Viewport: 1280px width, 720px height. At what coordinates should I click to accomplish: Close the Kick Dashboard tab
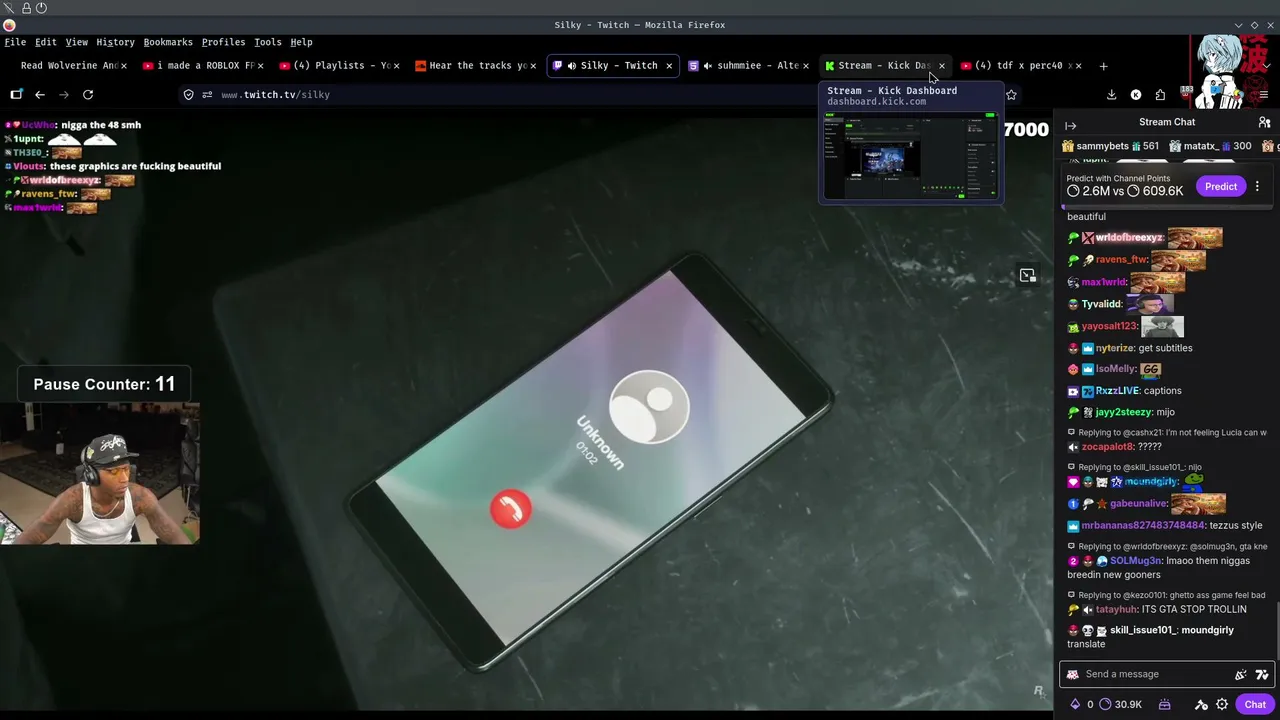(x=942, y=66)
